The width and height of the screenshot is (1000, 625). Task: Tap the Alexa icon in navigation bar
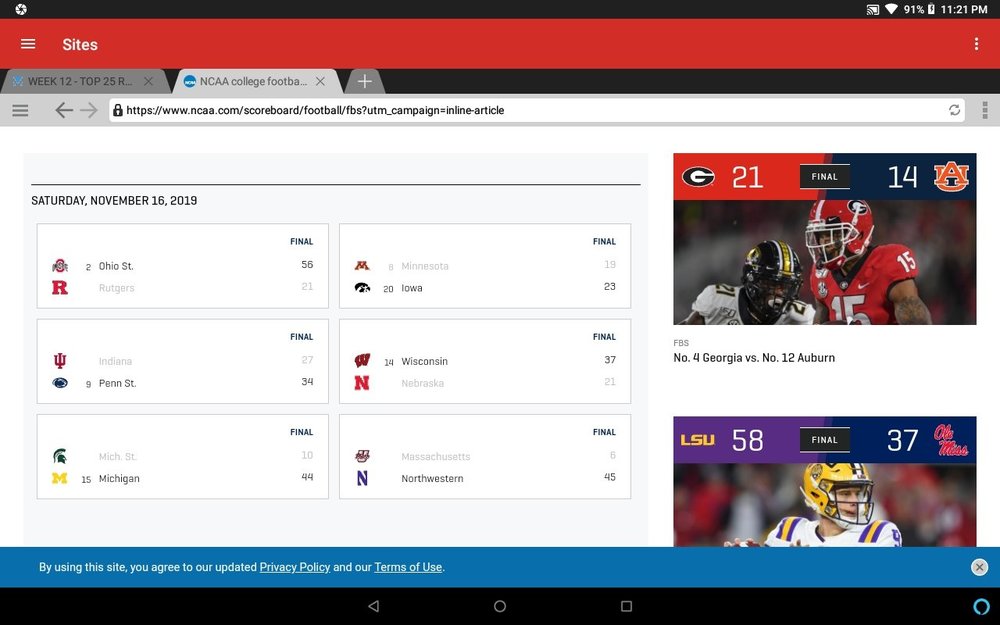tap(982, 606)
